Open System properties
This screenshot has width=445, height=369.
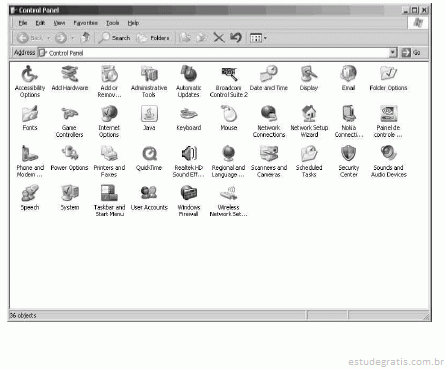pos(70,198)
